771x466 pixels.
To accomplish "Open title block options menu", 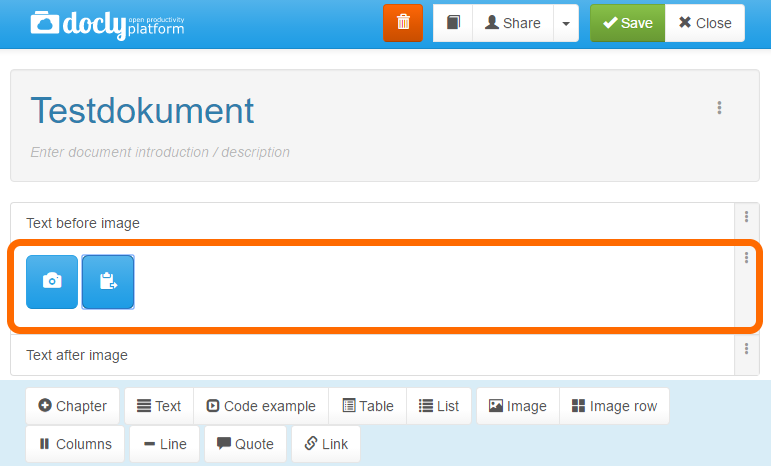I will [x=719, y=108].
